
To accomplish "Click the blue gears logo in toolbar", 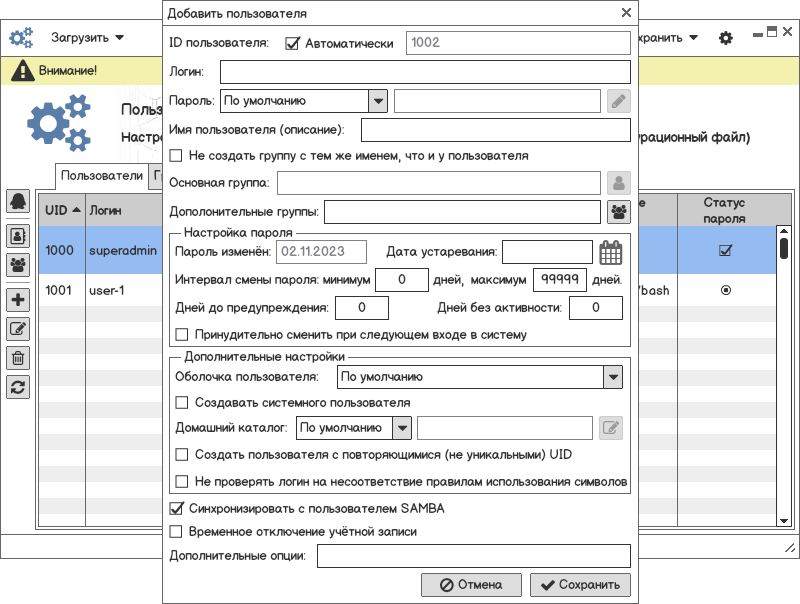I will [x=21, y=38].
